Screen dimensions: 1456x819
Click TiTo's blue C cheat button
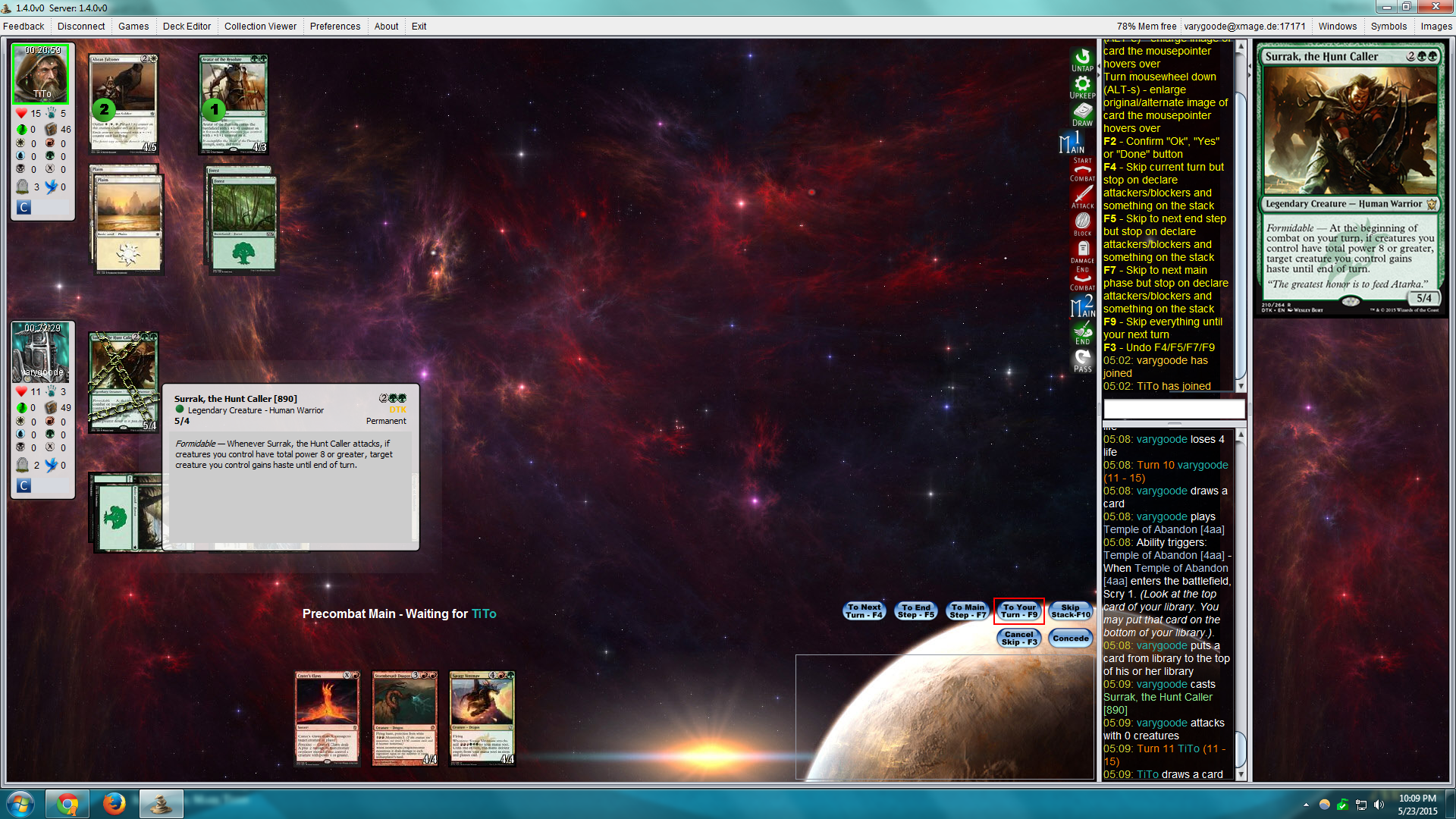pos(24,207)
